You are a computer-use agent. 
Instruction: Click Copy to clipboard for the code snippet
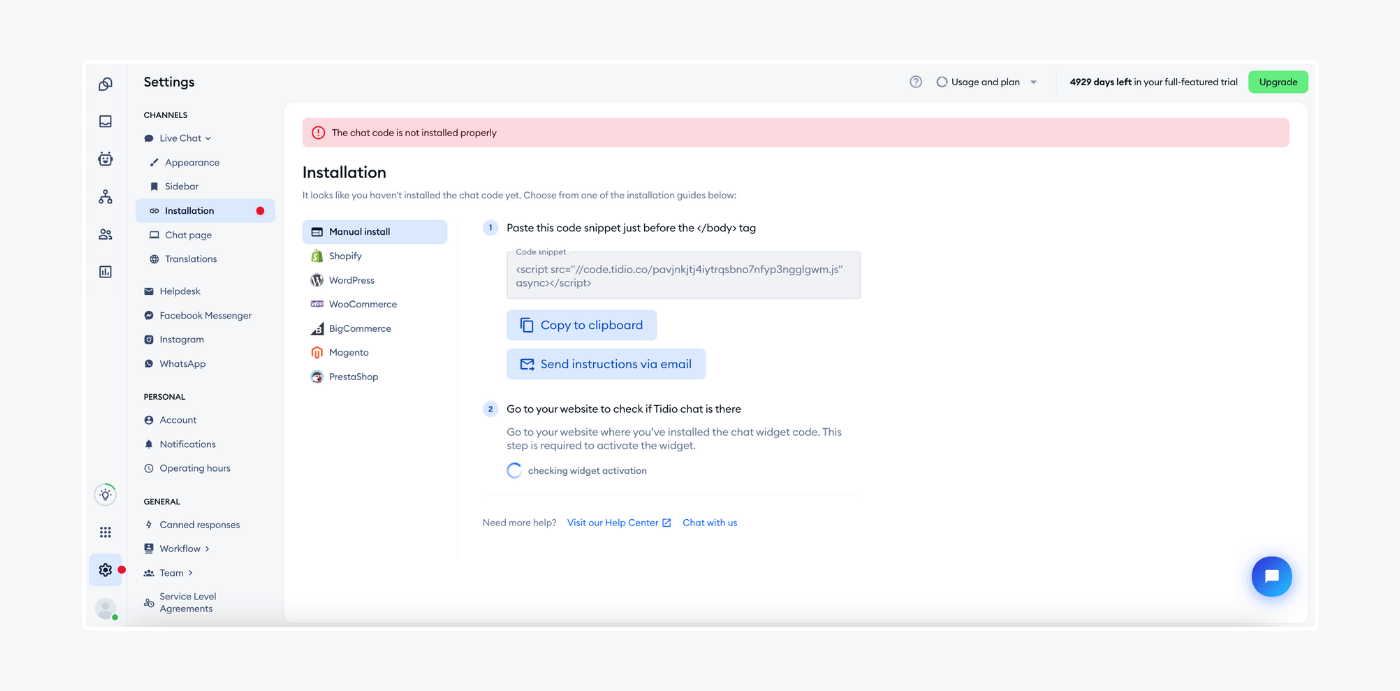tap(581, 324)
